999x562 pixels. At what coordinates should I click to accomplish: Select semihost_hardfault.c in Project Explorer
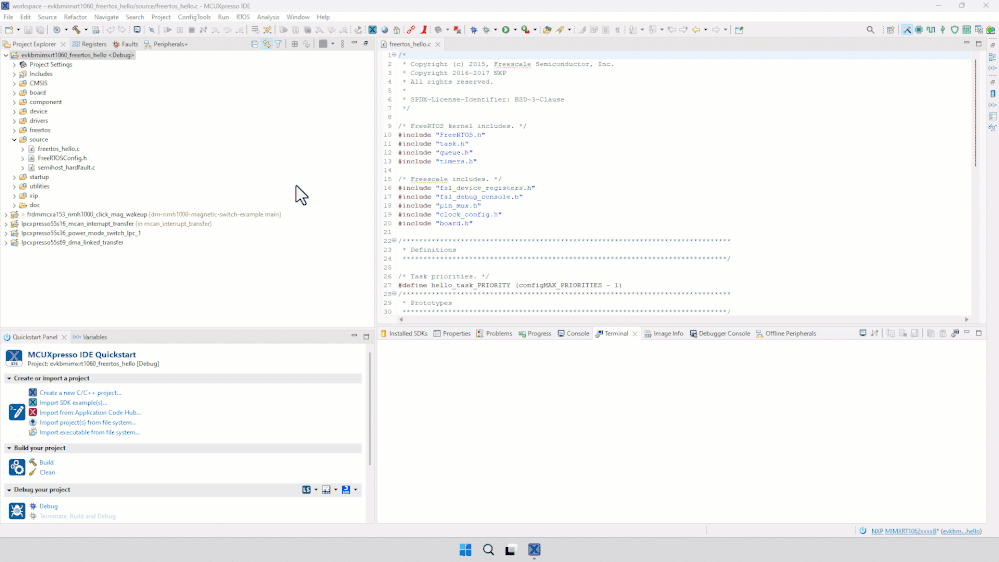click(x=66, y=168)
